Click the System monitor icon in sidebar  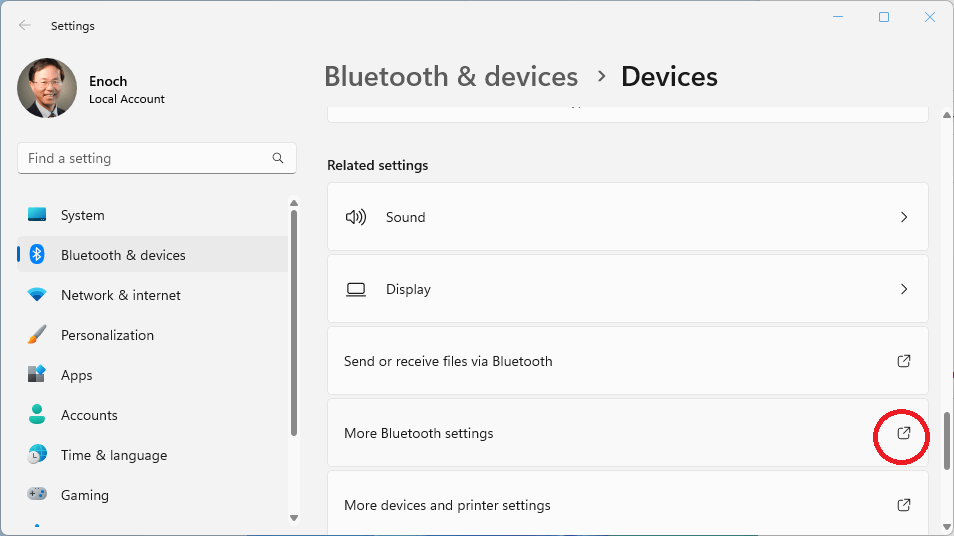coord(37,215)
